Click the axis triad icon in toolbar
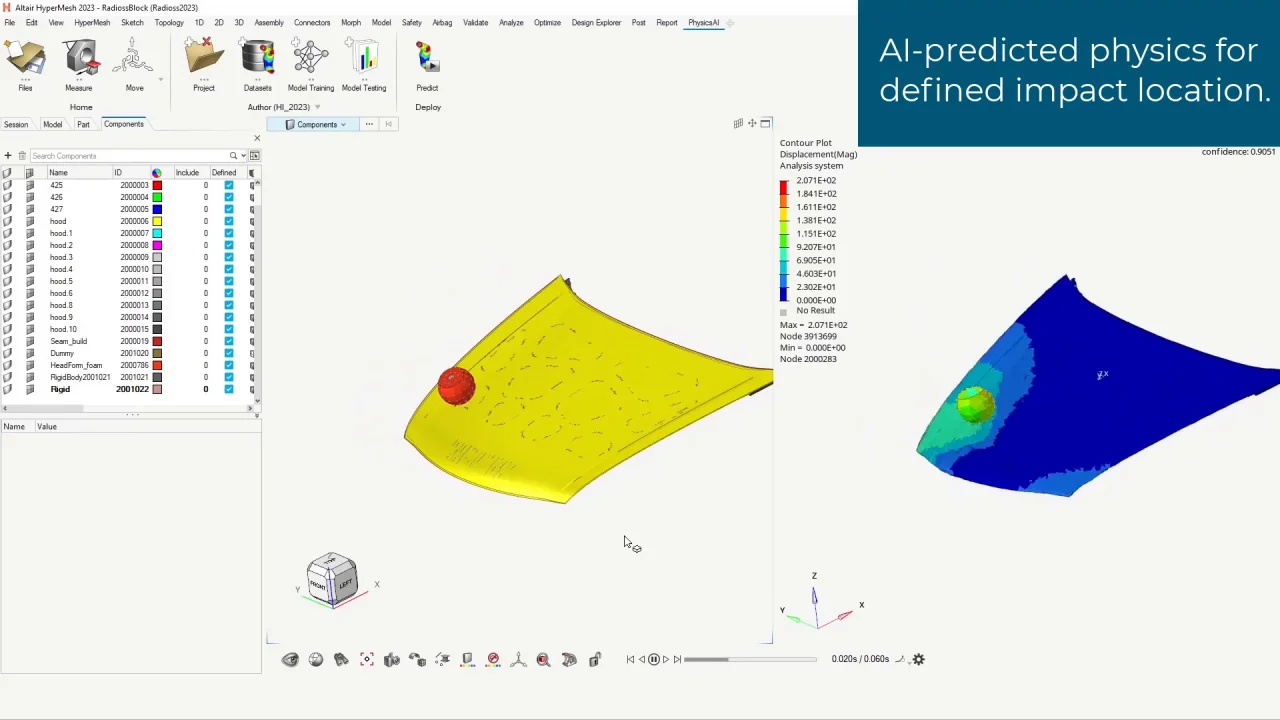The height and width of the screenshot is (720, 1280). [518, 659]
